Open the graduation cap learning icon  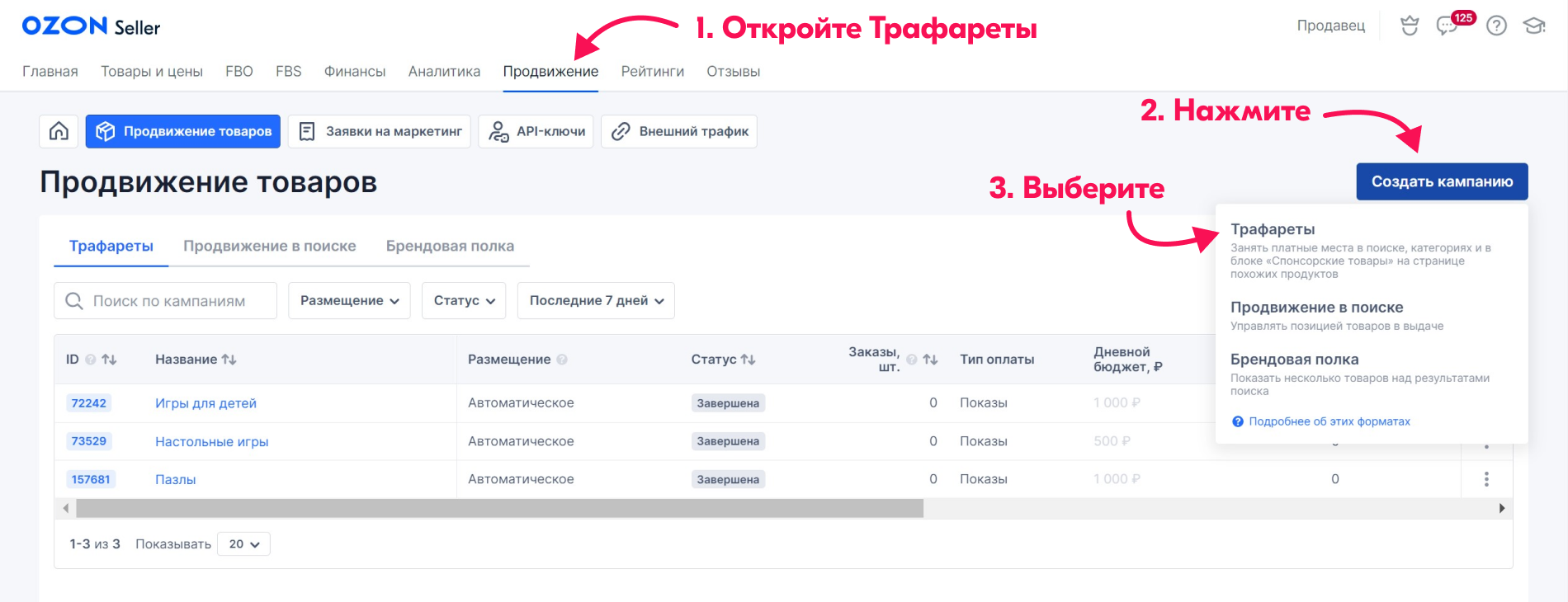[x=1534, y=26]
